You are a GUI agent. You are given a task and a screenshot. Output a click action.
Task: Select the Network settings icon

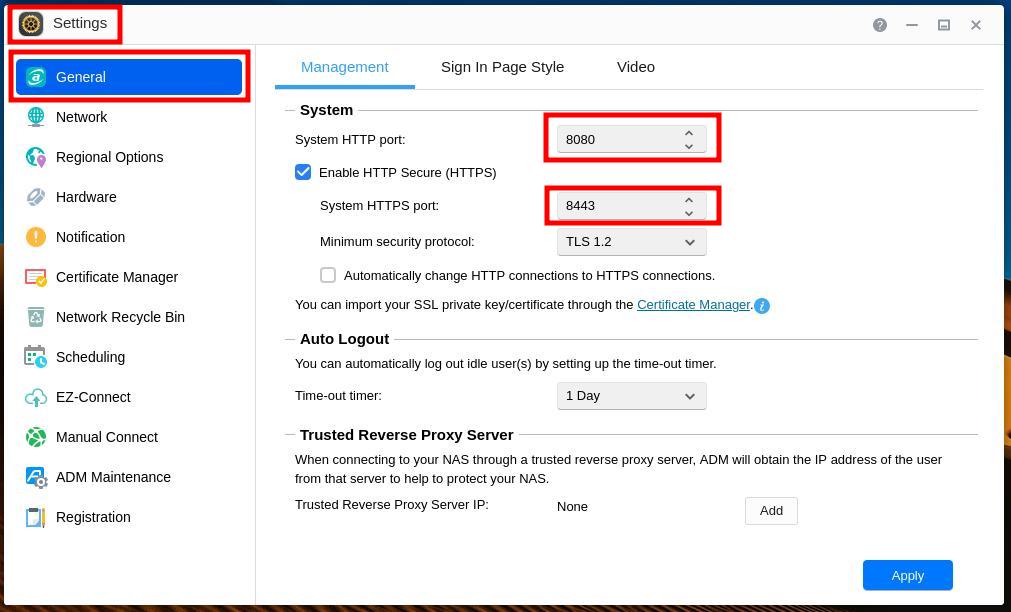[x=36, y=117]
